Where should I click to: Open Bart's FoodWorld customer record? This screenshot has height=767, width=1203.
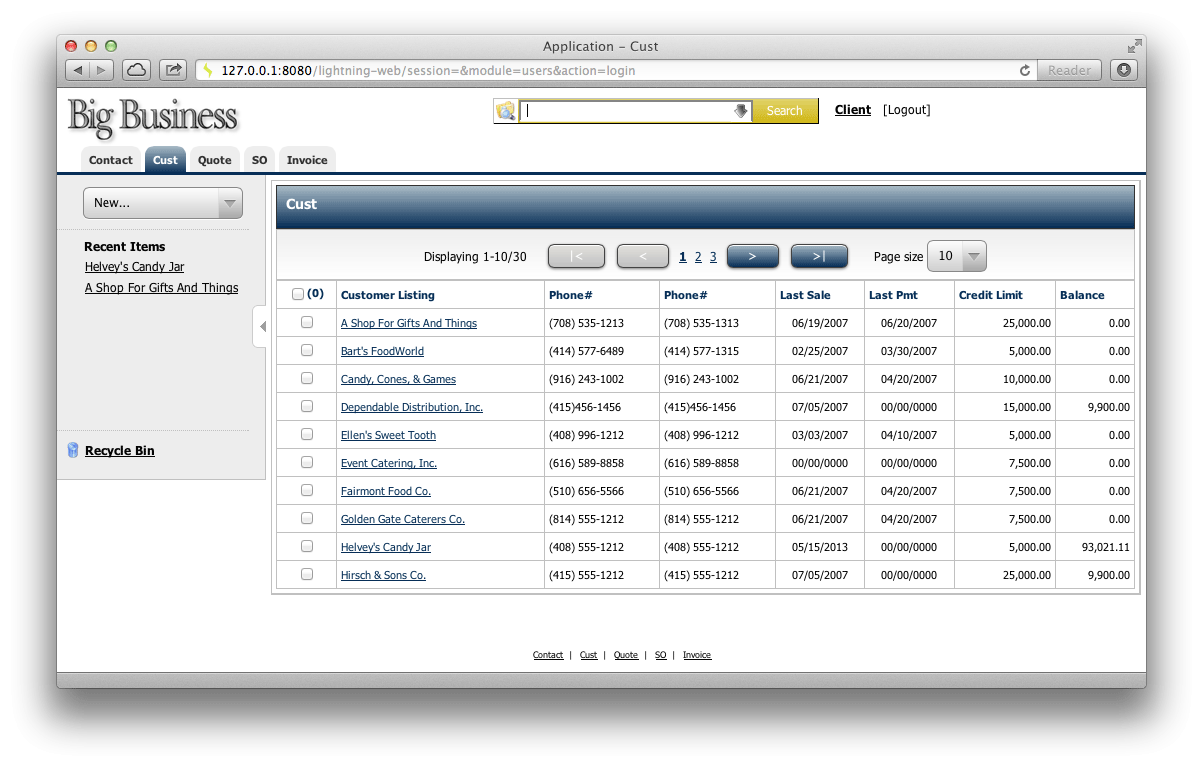coord(382,351)
